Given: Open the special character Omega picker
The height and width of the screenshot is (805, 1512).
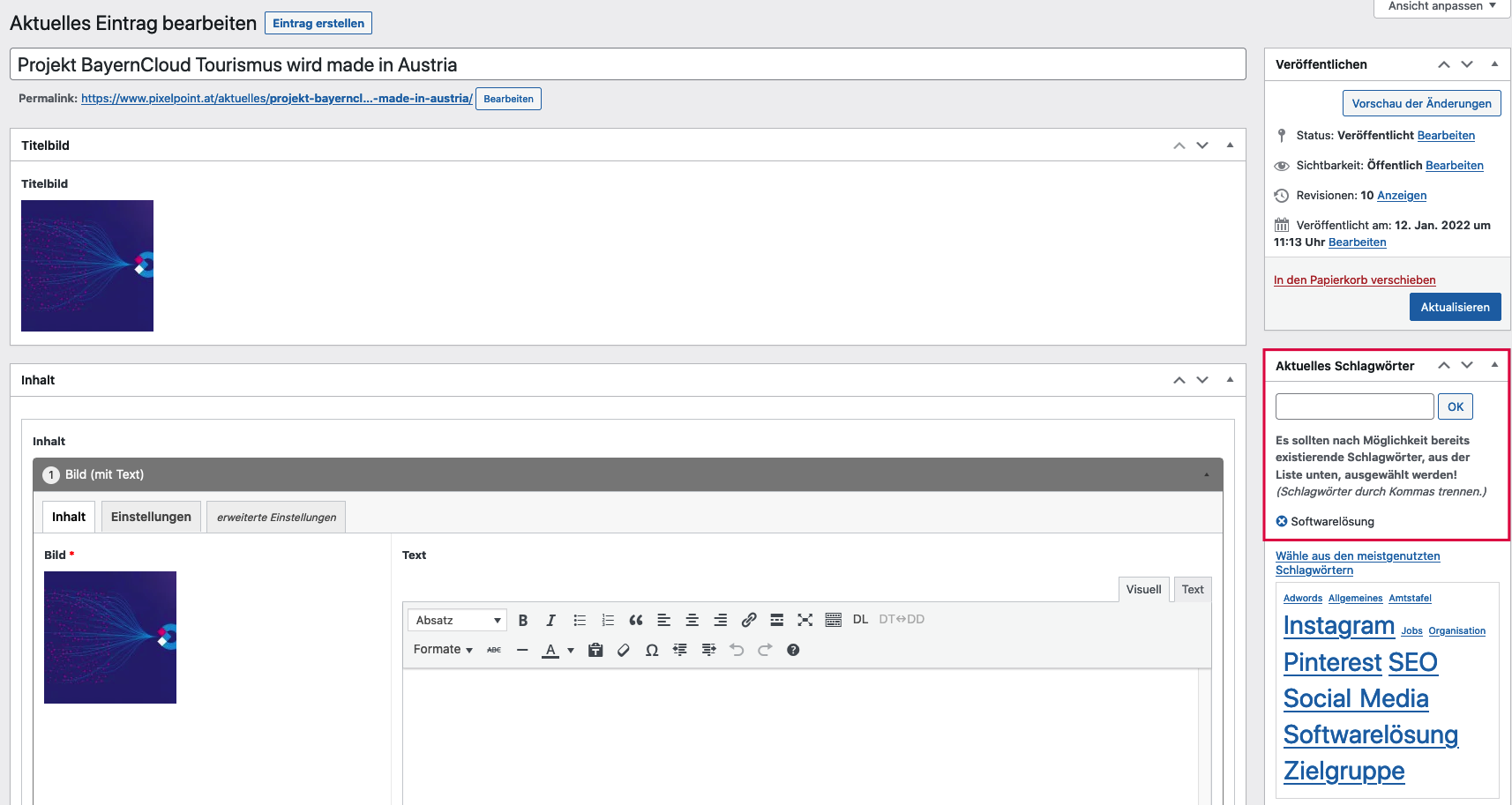Looking at the screenshot, I should (652, 651).
